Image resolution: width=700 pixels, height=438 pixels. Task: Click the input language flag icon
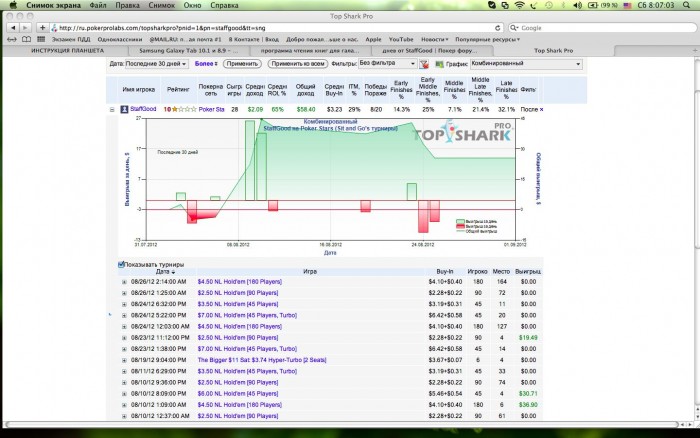[x=627, y=5]
